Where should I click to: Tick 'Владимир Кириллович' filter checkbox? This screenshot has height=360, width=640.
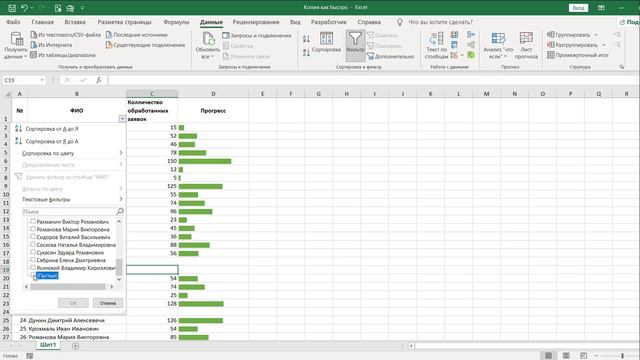(x=33, y=268)
